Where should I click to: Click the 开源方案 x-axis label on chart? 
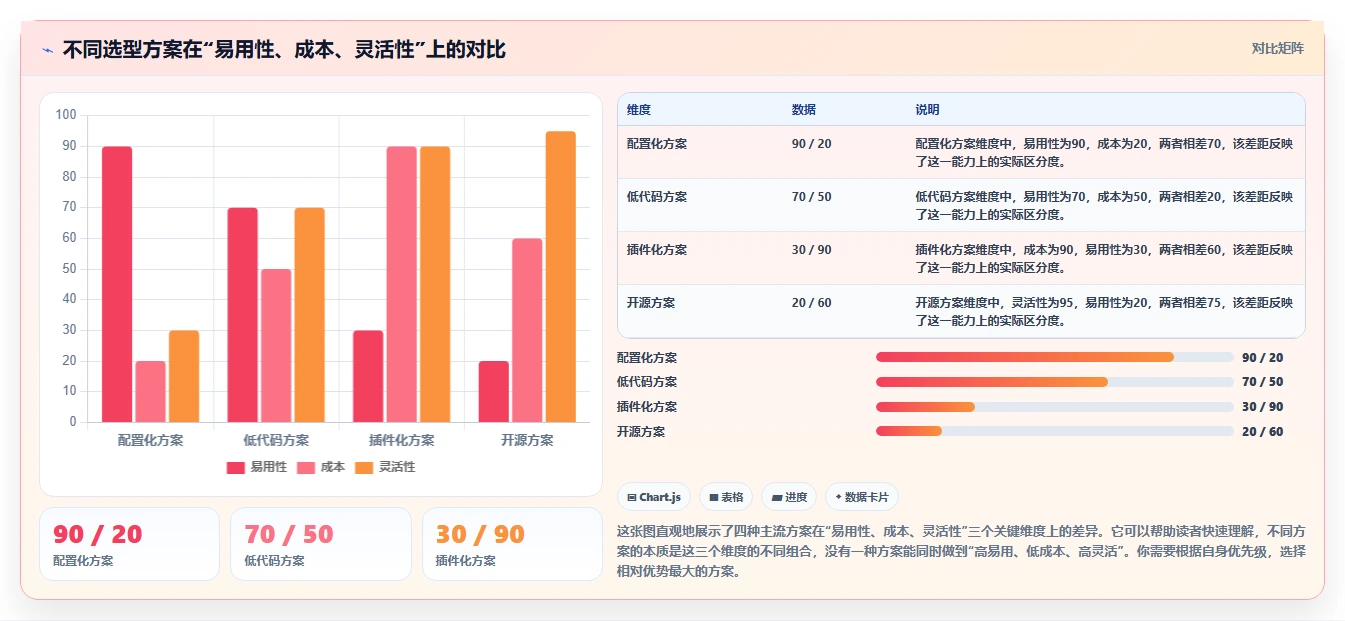click(x=527, y=440)
